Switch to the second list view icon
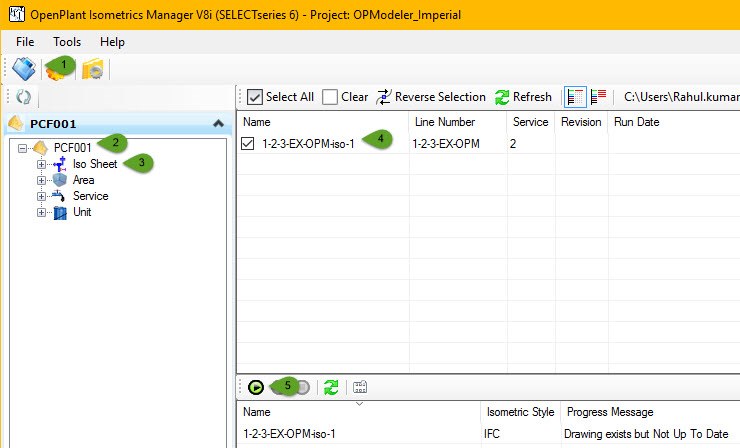This screenshot has height=448, width=740. (598, 97)
